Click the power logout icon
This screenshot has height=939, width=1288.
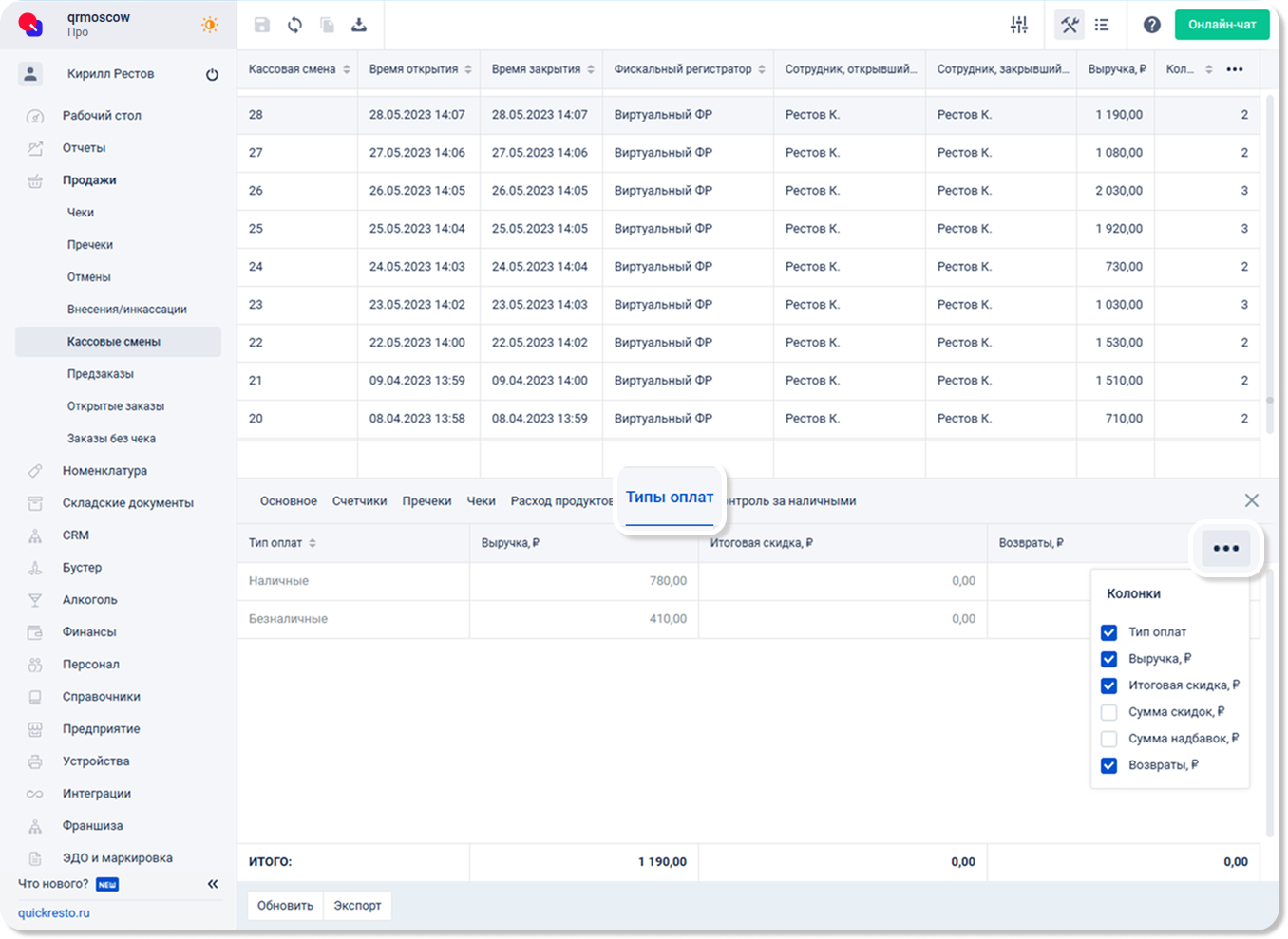pyautogui.click(x=212, y=74)
